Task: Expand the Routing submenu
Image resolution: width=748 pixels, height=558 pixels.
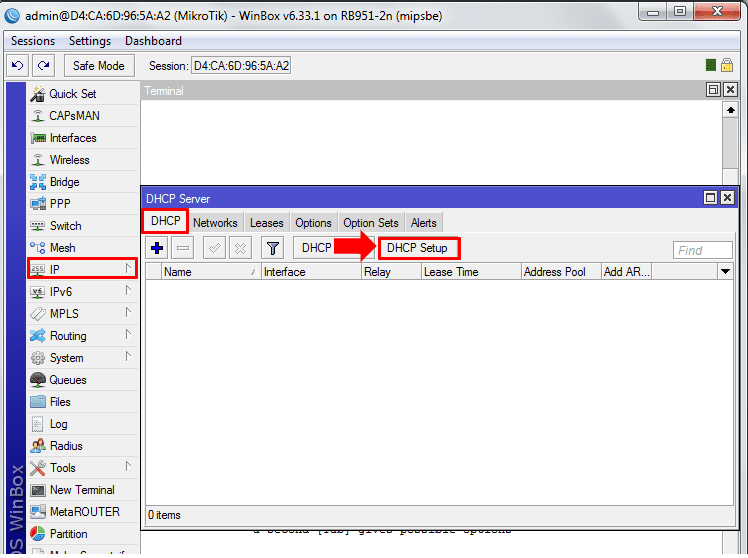Action: click(68, 336)
